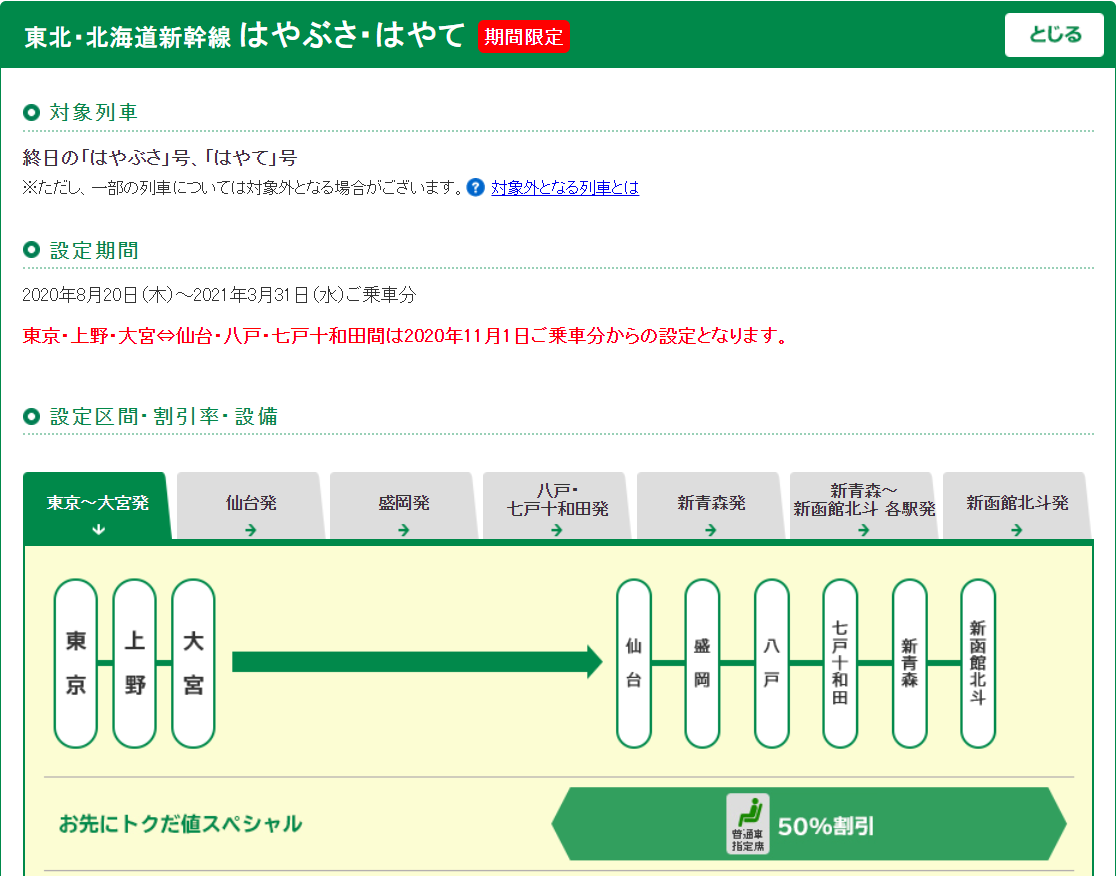Click the 大宮 station pill

pos(193,663)
